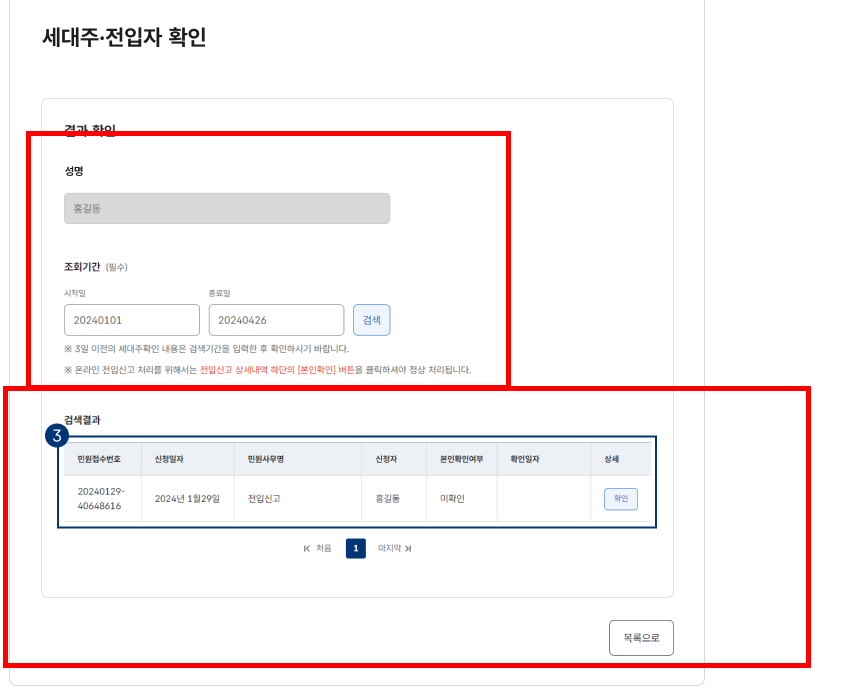This screenshot has width=862, height=692.
Task: Click the 확인 button in the 상세 column
Action: (620, 497)
